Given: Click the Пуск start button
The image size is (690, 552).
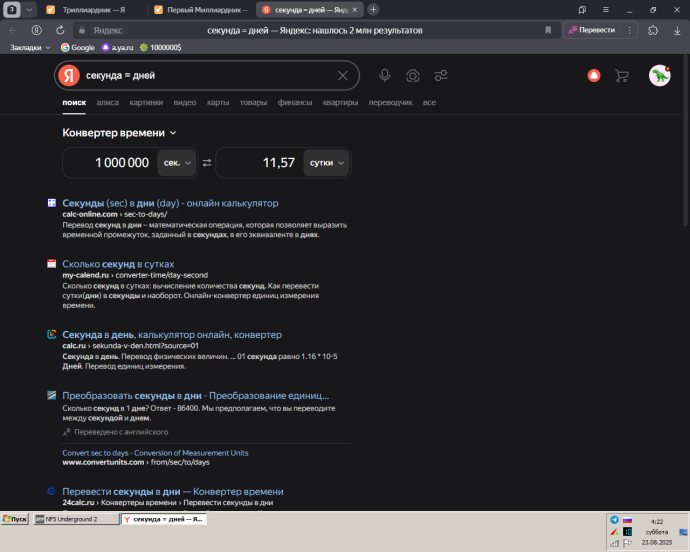Looking at the screenshot, I should tap(15, 519).
